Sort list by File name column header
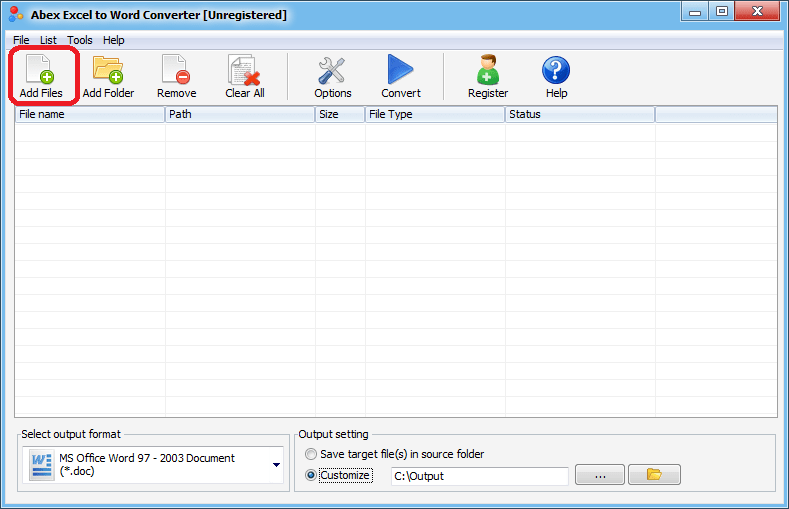789x509 pixels. click(90, 114)
